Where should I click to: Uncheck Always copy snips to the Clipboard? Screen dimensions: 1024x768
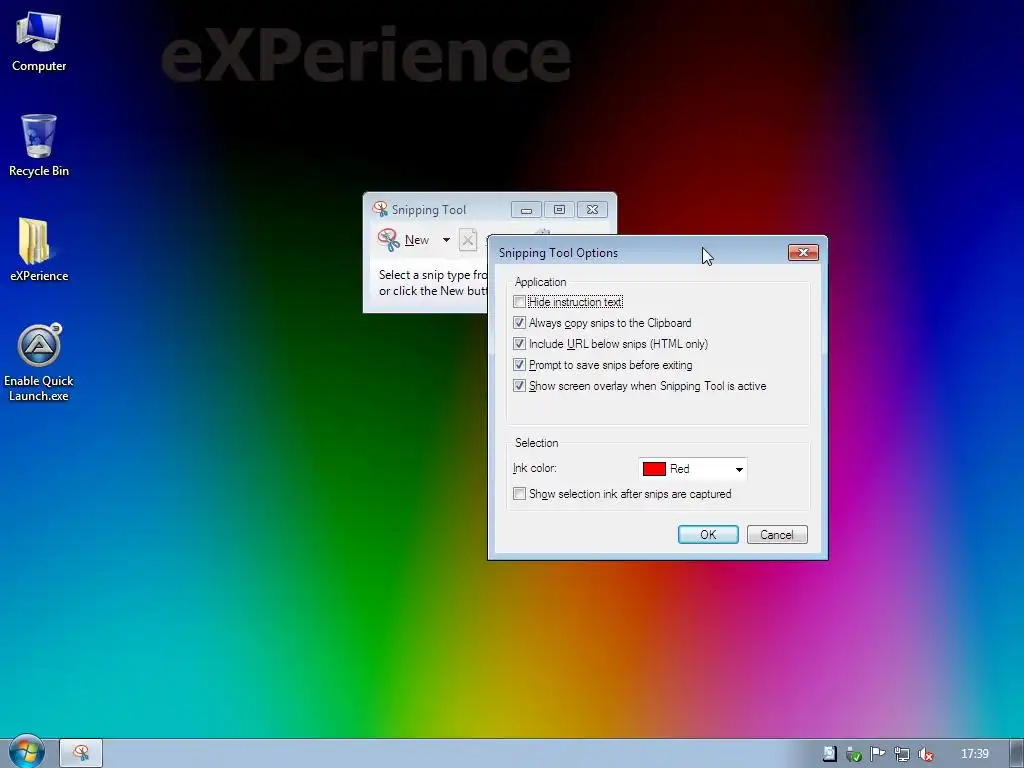[x=519, y=323]
